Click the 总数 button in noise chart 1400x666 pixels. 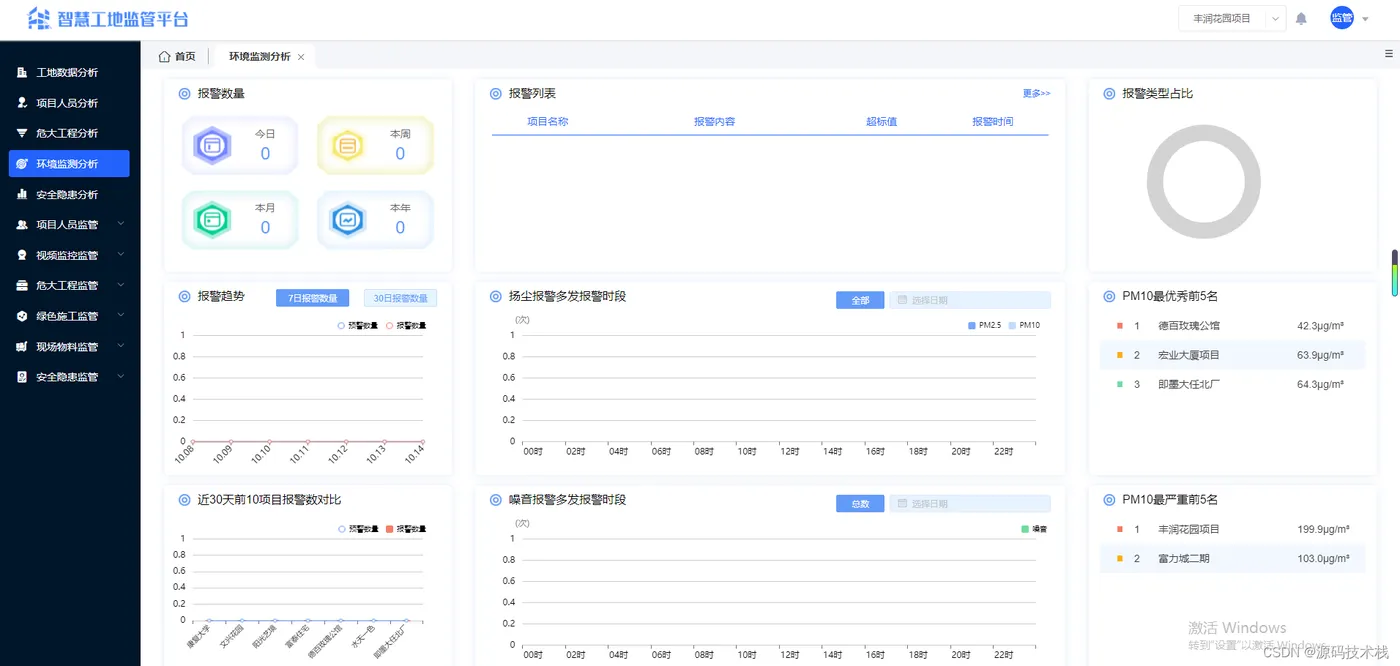click(861, 504)
